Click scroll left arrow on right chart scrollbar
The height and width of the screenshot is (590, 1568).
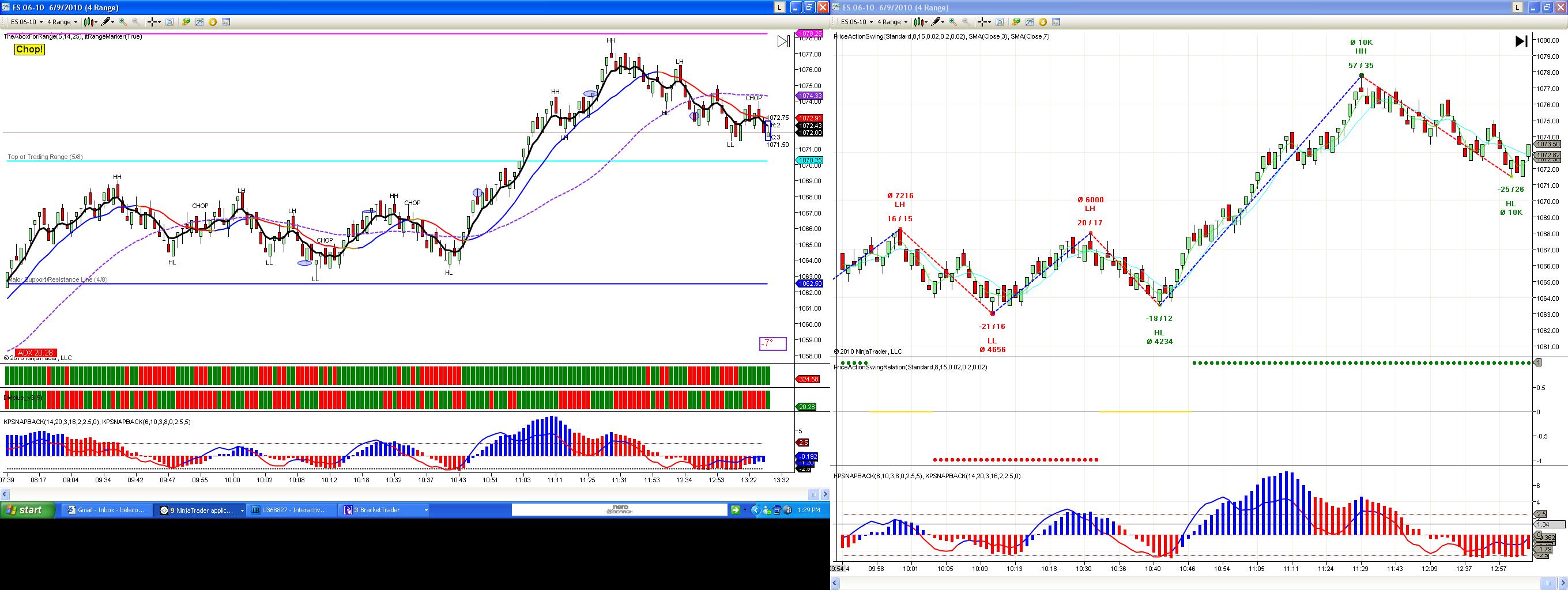[836, 583]
